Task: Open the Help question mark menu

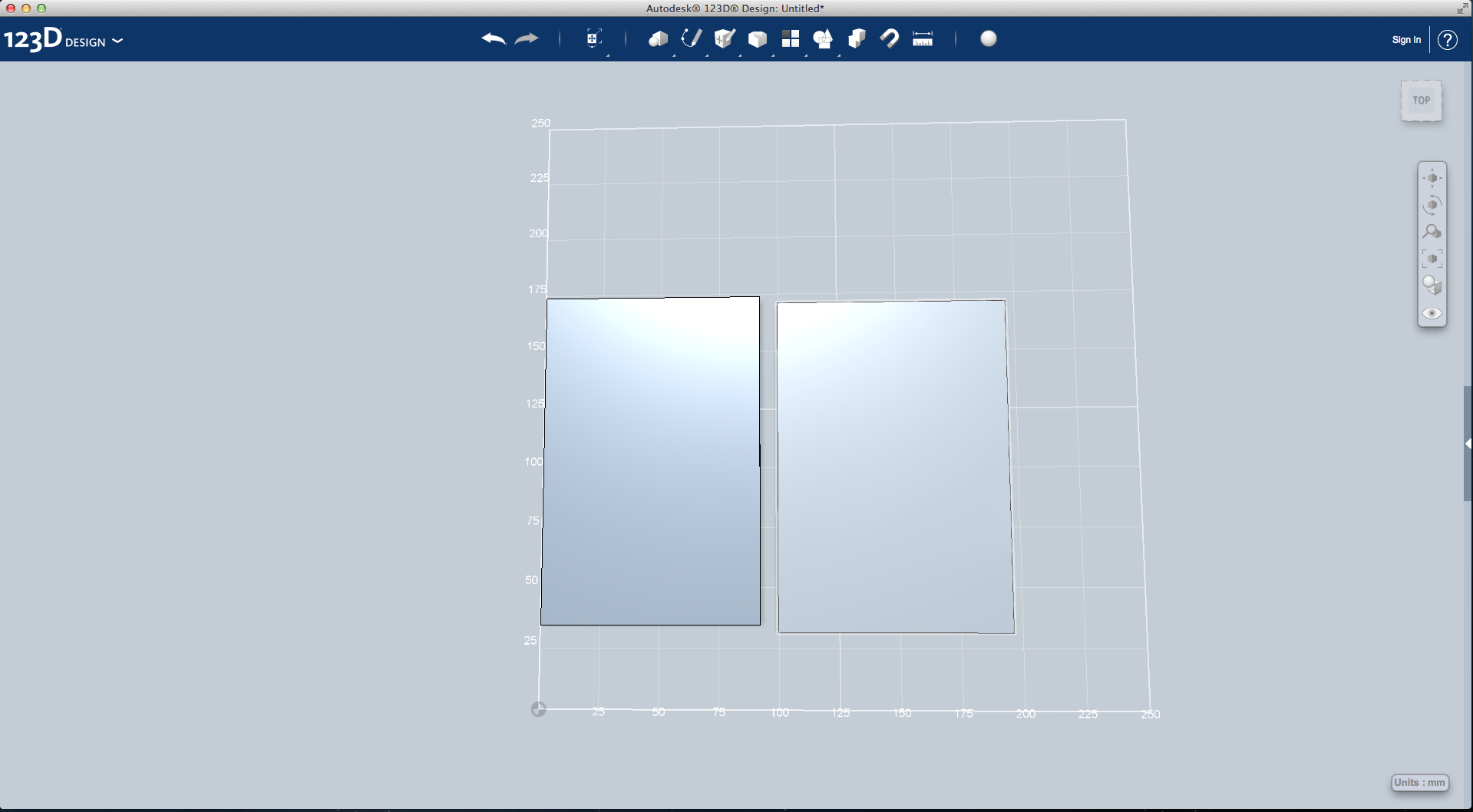Action: [1448, 40]
